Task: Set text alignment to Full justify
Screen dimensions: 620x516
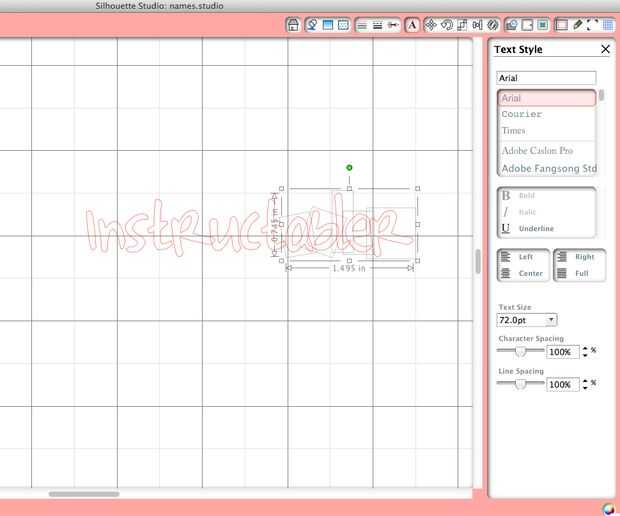Action: point(573,273)
